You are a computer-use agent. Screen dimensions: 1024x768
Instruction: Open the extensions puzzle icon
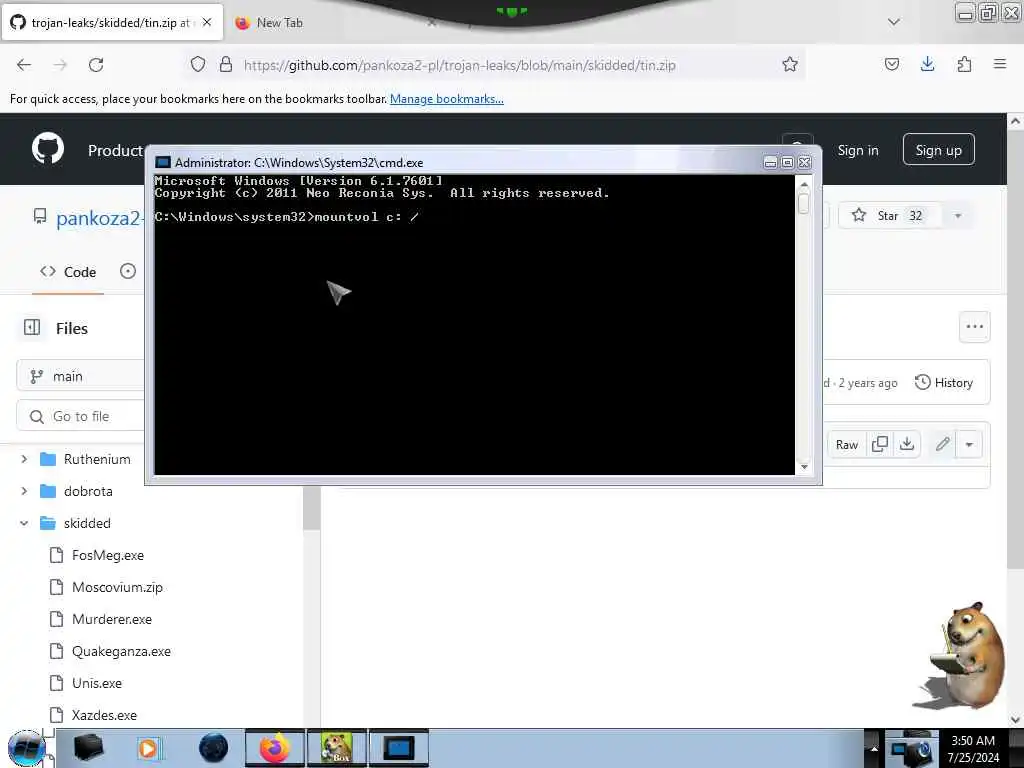click(964, 64)
